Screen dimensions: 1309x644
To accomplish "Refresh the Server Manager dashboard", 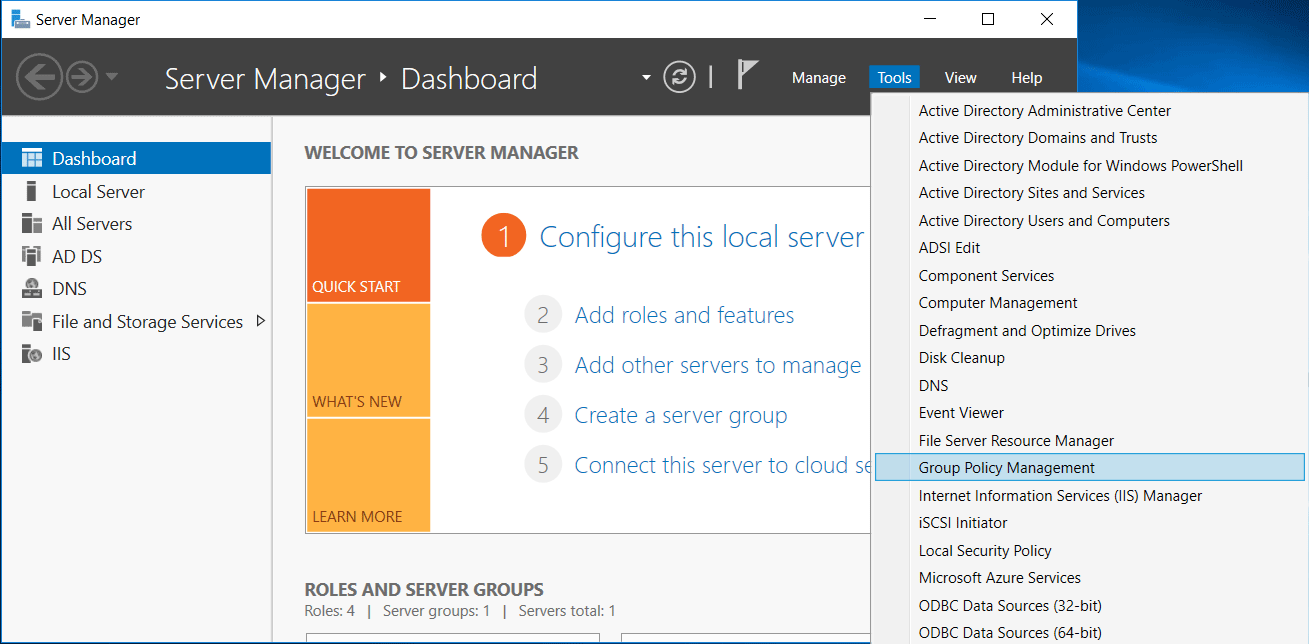I will pyautogui.click(x=679, y=77).
